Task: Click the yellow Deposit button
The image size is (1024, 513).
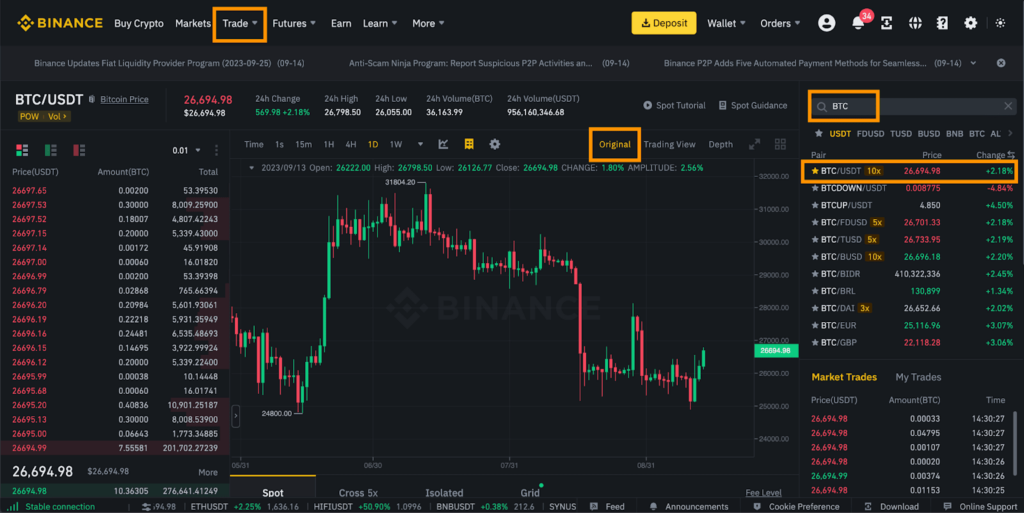Action: 664,23
